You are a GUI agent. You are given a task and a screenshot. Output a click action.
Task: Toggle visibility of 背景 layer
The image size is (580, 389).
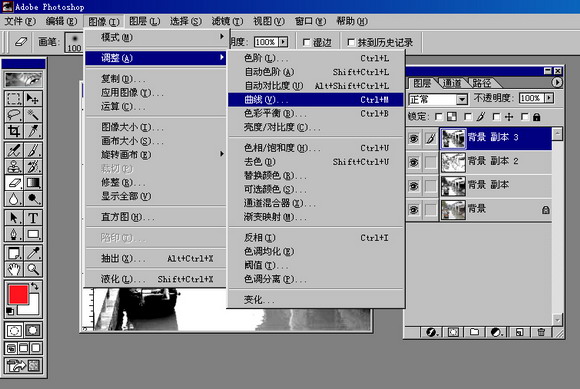[x=414, y=210]
